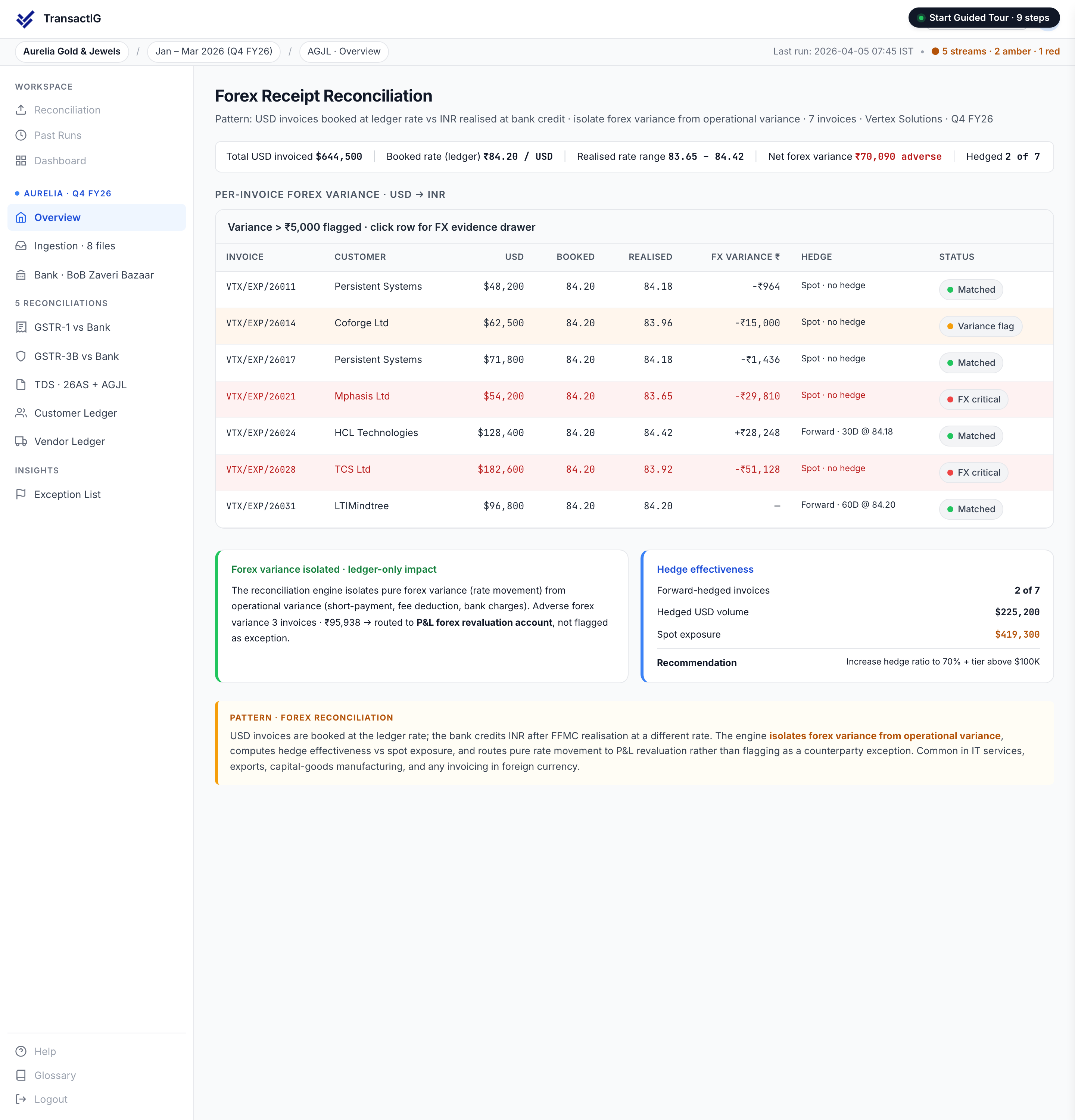Click the TDS file icon
The height and width of the screenshot is (1120, 1075).
21,385
